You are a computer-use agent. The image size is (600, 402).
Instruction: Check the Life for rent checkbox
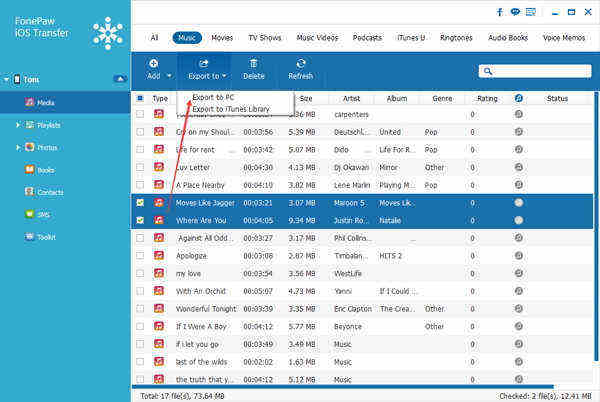tap(140, 150)
